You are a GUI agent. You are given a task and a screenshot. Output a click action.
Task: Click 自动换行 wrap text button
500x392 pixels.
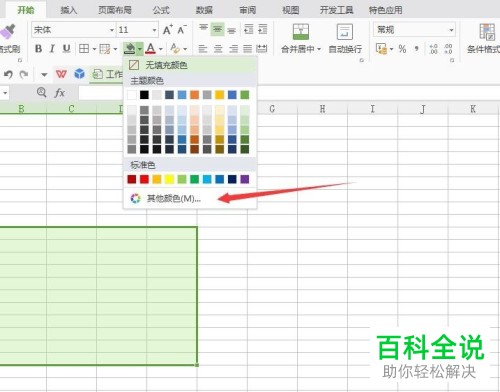pos(345,38)
